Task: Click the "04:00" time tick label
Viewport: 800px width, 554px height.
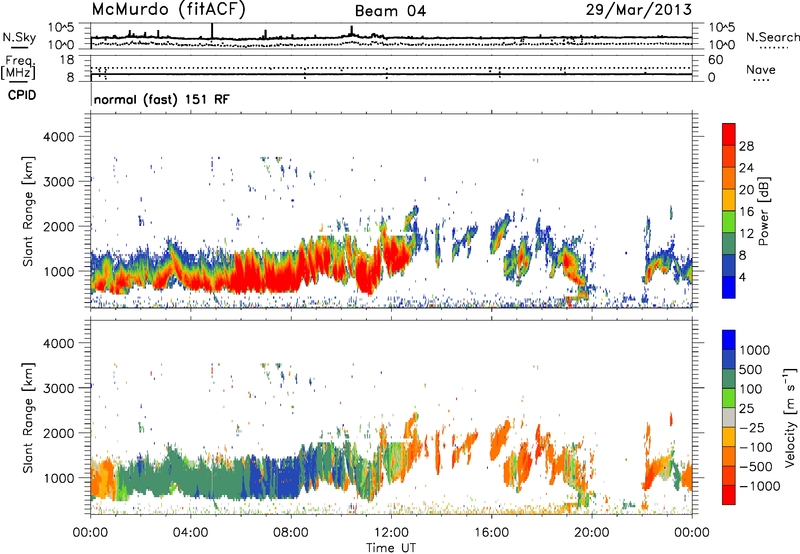Action: pos(191,533)
